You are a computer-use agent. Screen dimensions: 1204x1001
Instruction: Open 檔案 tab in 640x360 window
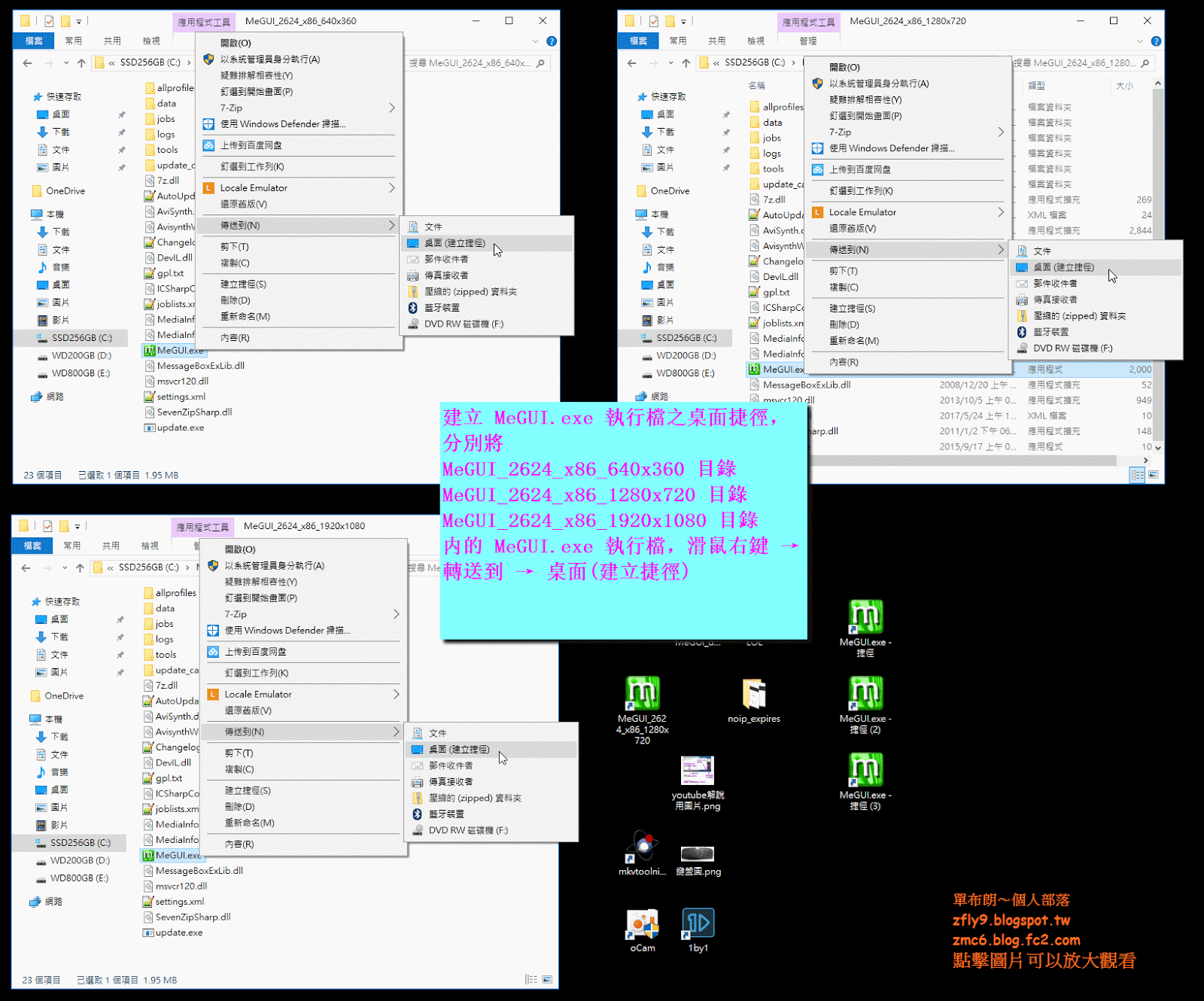click(34, 41)
